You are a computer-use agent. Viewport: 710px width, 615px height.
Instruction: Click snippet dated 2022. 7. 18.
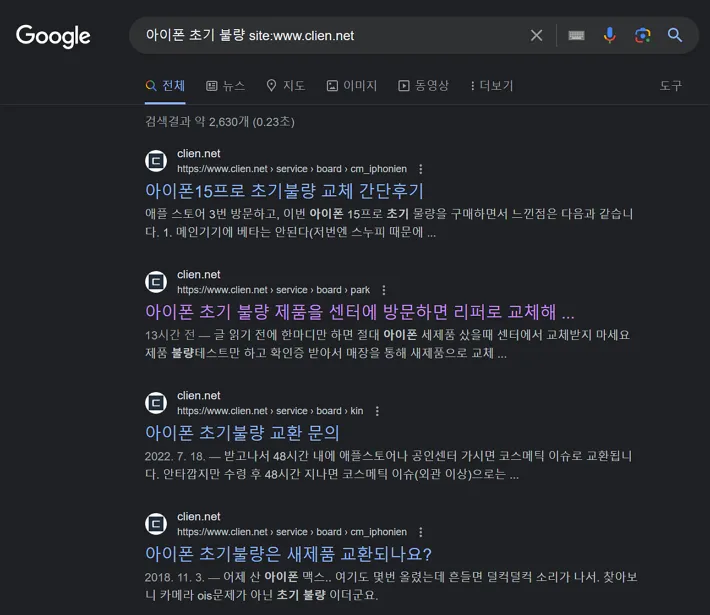(388, 465)
